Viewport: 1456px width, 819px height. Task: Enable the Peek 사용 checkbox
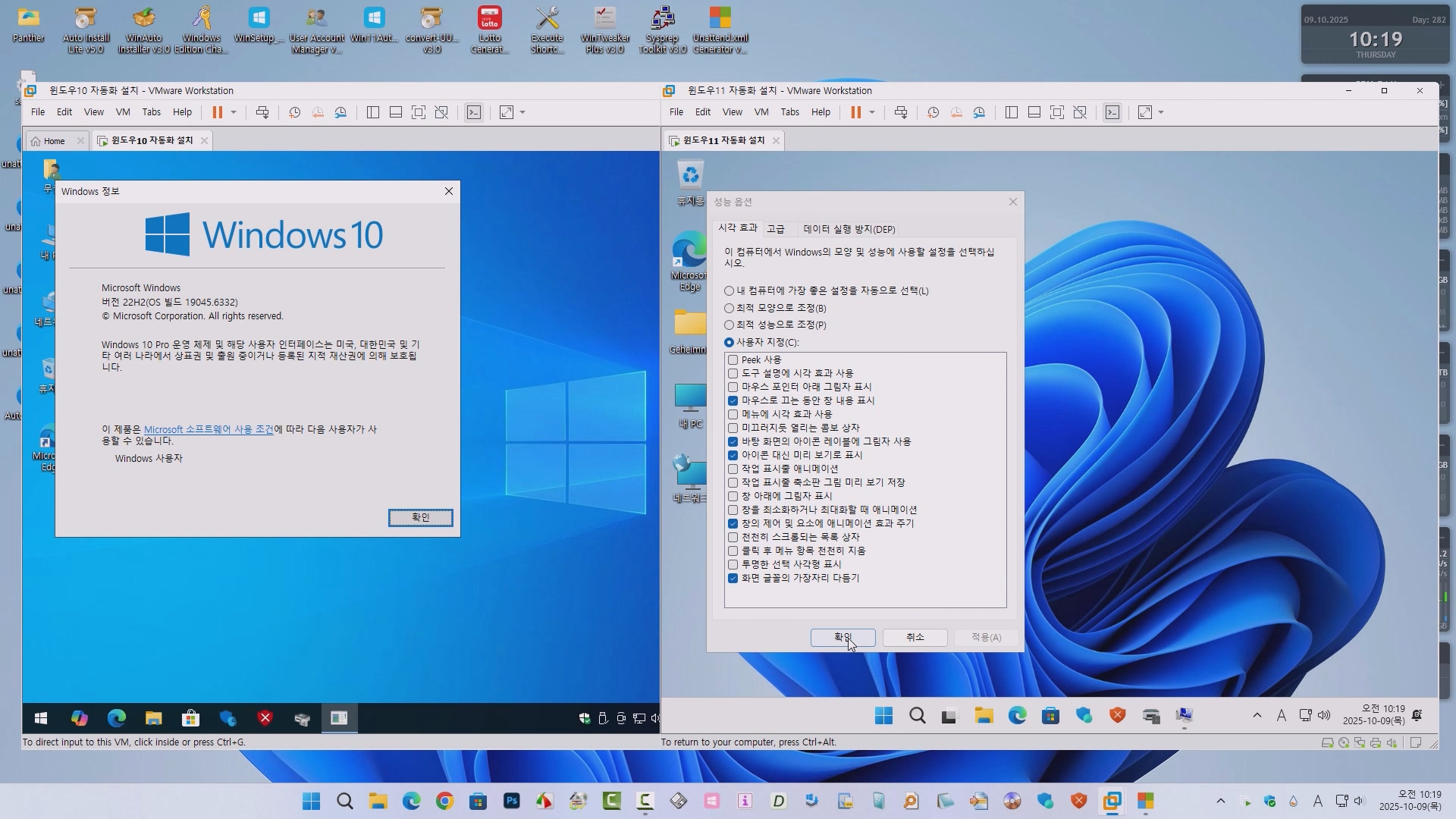(x=733, y=360)
